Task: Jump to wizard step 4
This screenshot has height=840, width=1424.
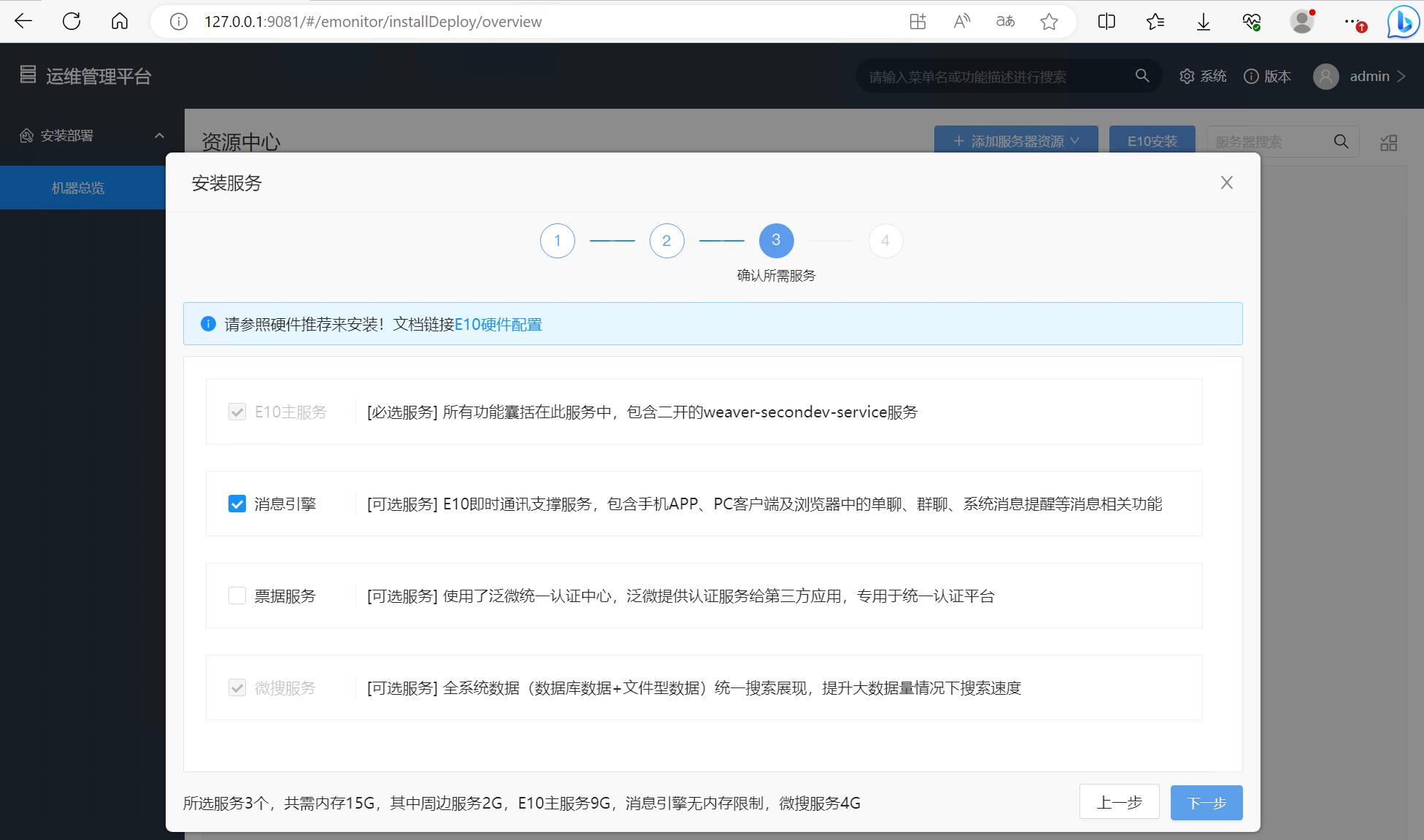Action: click(885, 241)
